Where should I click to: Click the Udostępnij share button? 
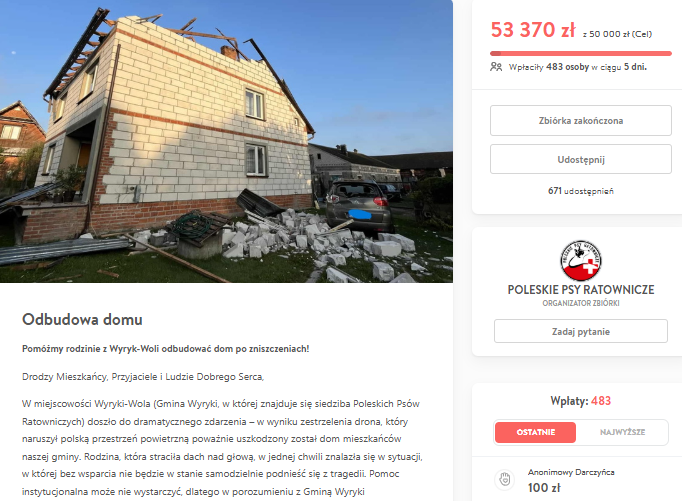[581, 159]
